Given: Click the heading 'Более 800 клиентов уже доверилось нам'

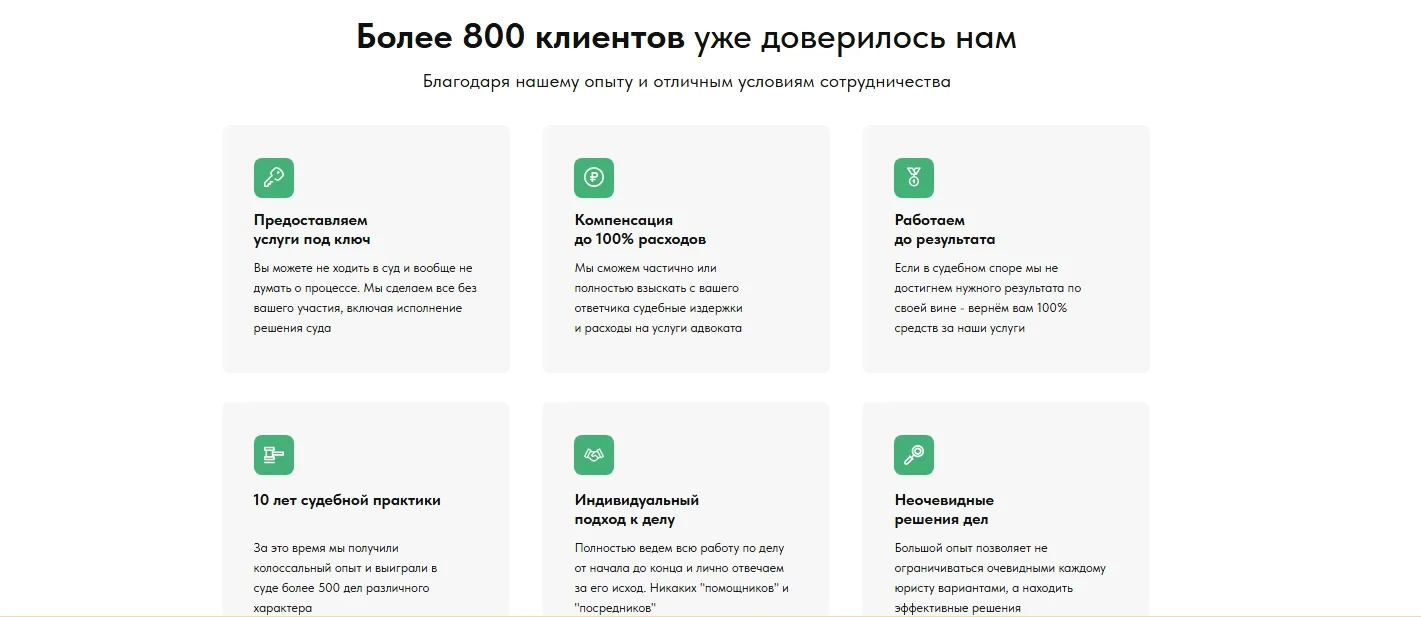Looking at the screenshot, I should click(x=686, y=38).
